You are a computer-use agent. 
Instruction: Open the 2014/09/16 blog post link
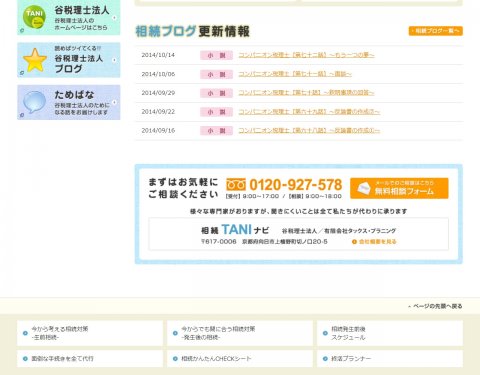(309, 131)
